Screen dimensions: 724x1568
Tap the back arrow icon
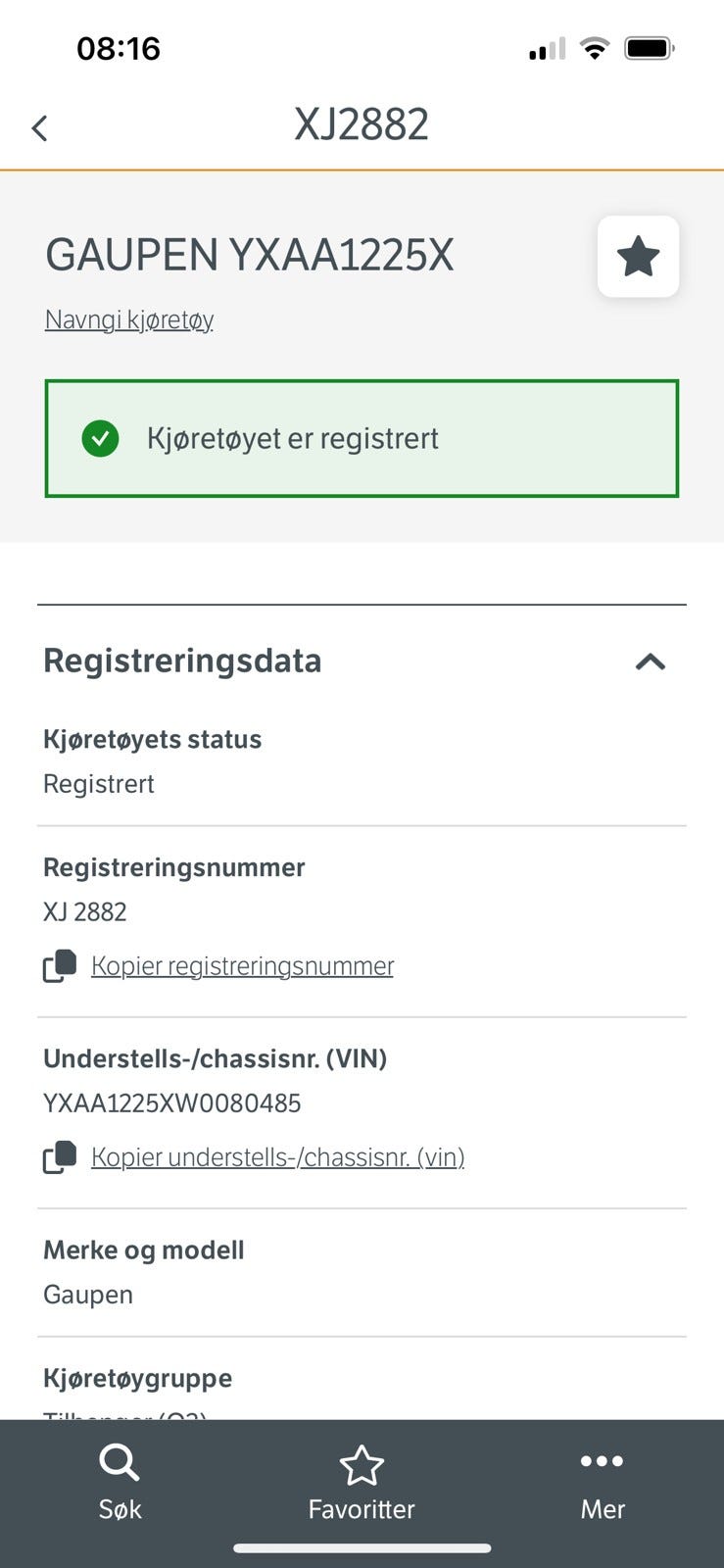pos(39,127)
